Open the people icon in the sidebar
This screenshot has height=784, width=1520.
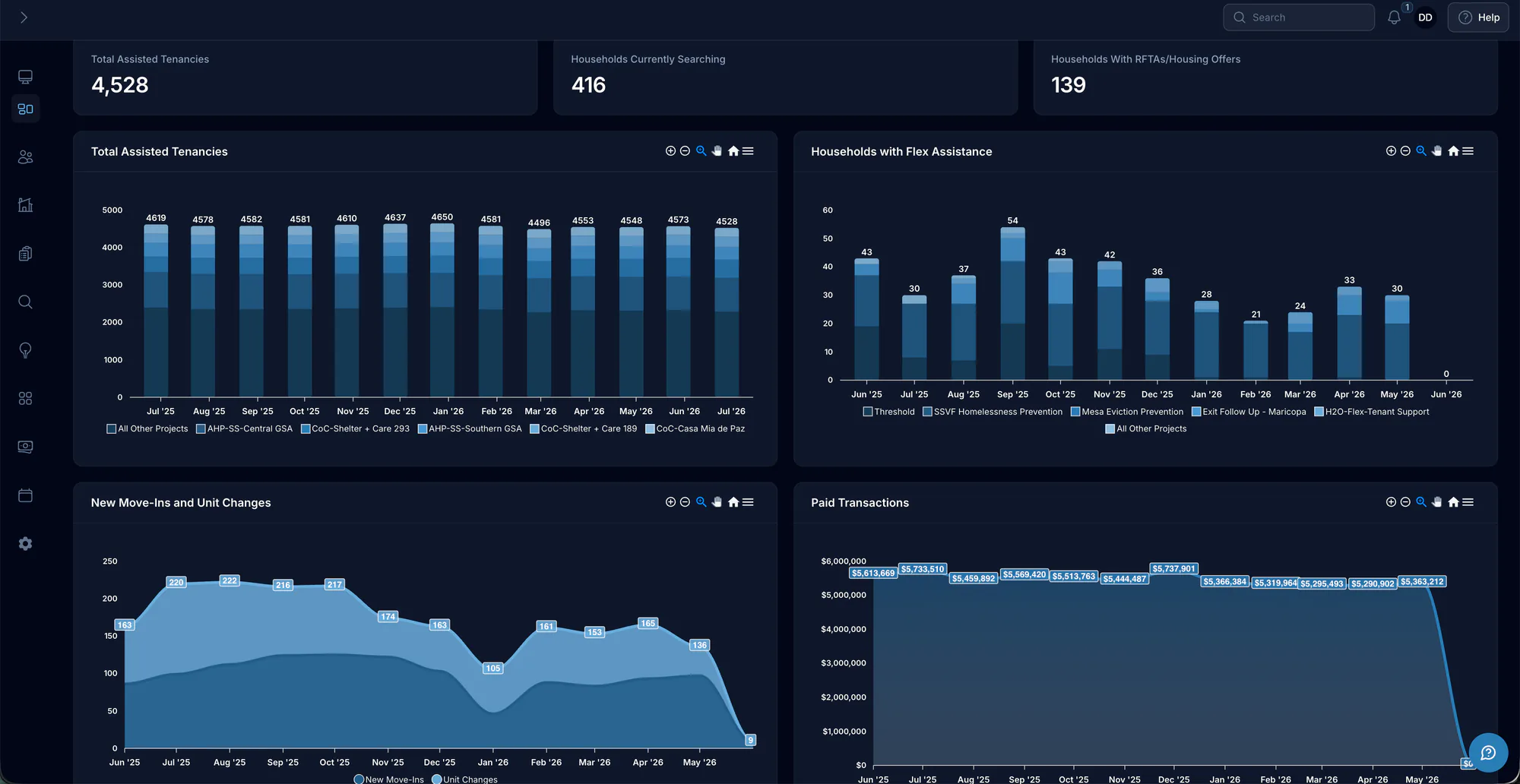(x=25, y=157)
